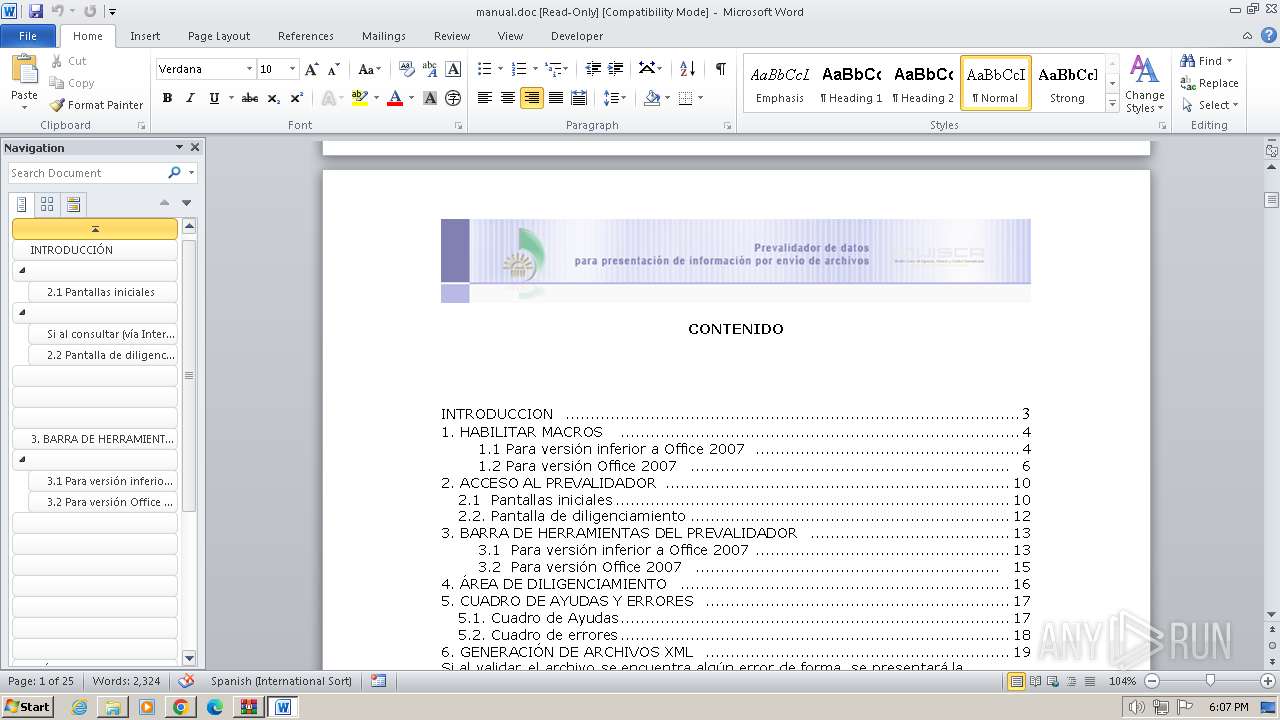Image resolution: width=1280 pixels, height=720 pixels.
Task: Click font color swatch button
Action: click(394, 98)
